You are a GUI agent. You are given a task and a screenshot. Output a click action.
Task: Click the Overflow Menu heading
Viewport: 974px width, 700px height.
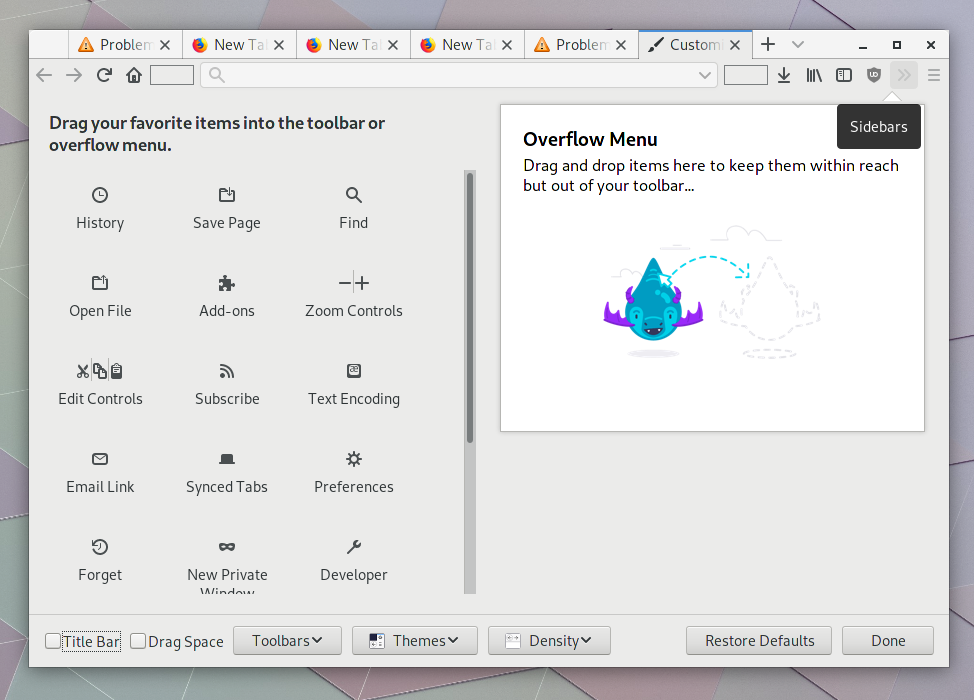590,139
